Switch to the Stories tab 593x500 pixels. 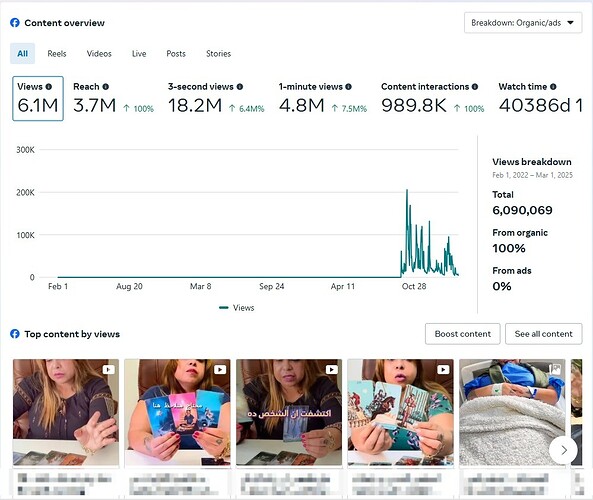click(218, 54)
